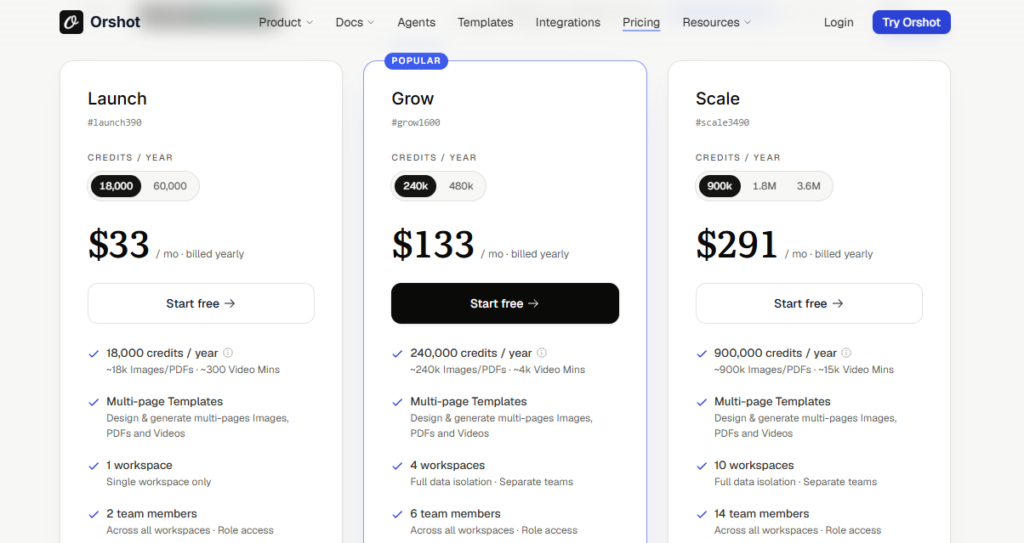The image size is (1024, 543).
Task: Select 60,000 credits option in Launch plan
Action: 170,186
